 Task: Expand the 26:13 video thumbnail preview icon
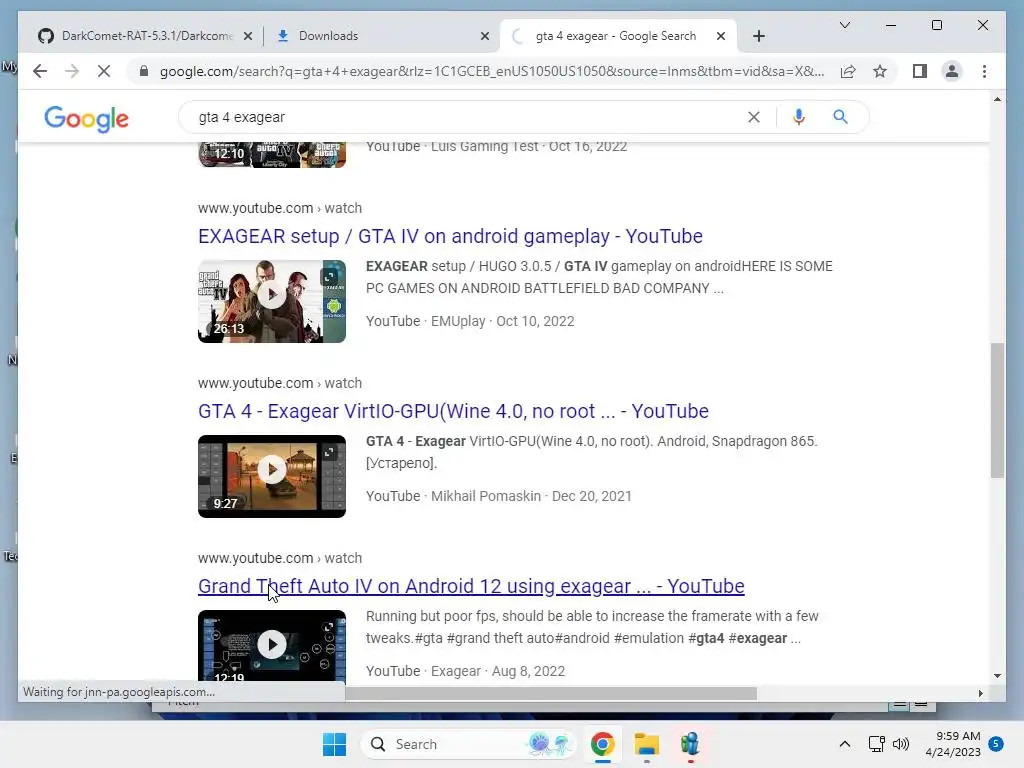329,277
